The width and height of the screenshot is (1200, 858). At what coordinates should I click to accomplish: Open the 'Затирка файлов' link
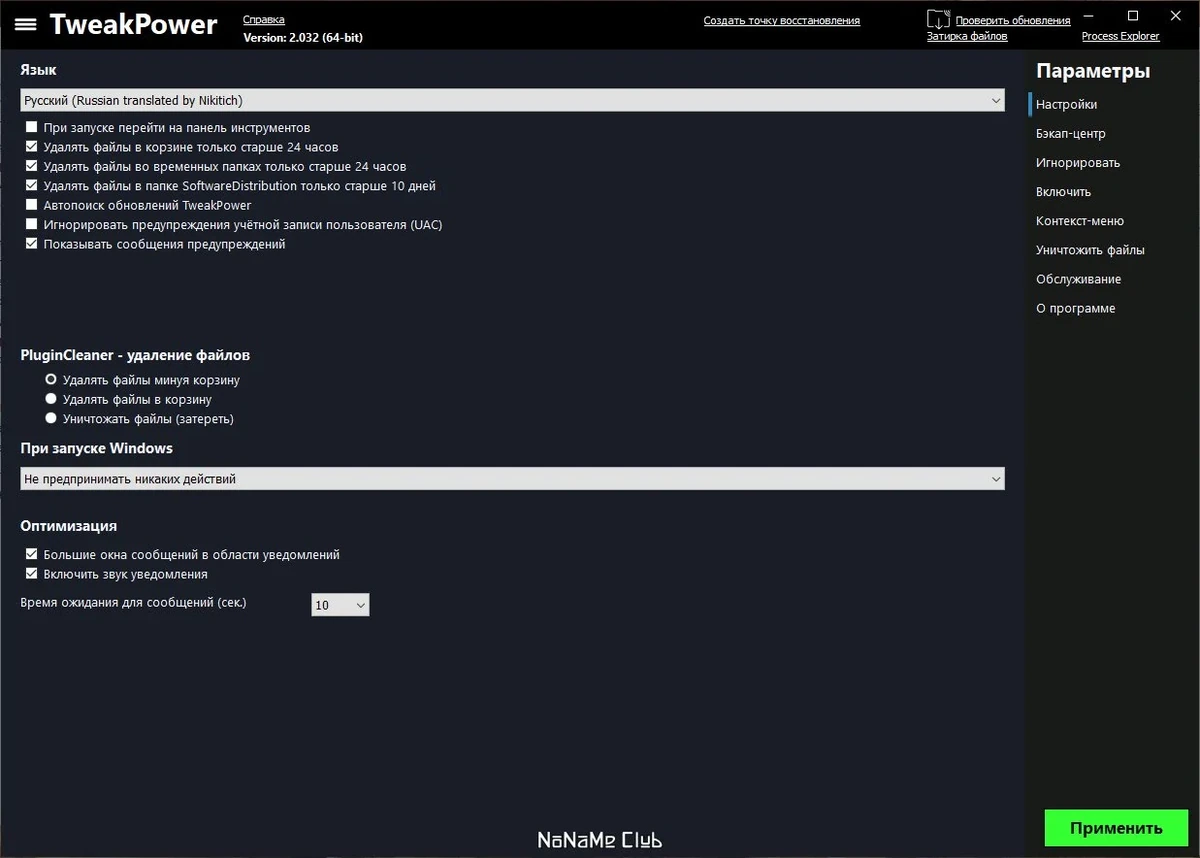pyautogui.click(x=967, y=36)
